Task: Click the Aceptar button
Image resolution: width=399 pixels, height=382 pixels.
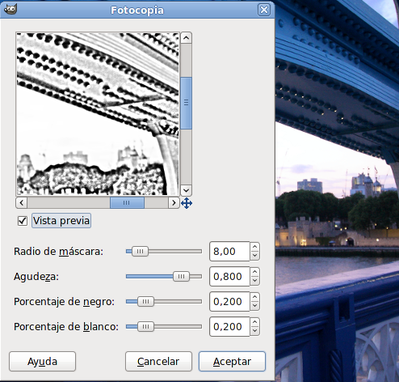Action: (x=232, y=361)
